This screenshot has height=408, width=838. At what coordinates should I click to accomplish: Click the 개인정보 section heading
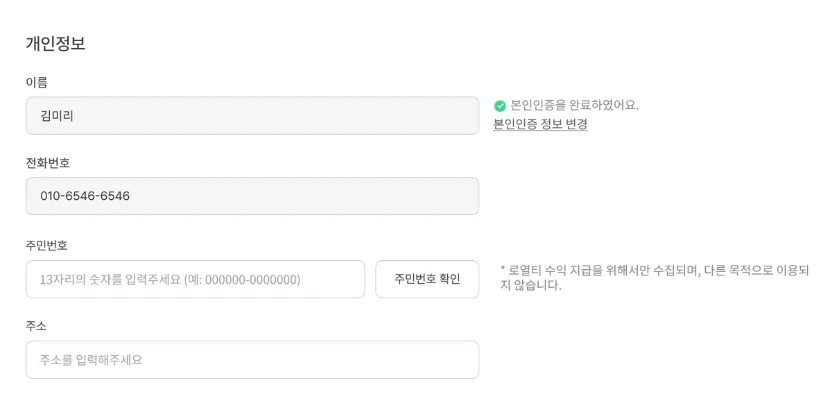[x=55, y=44]
